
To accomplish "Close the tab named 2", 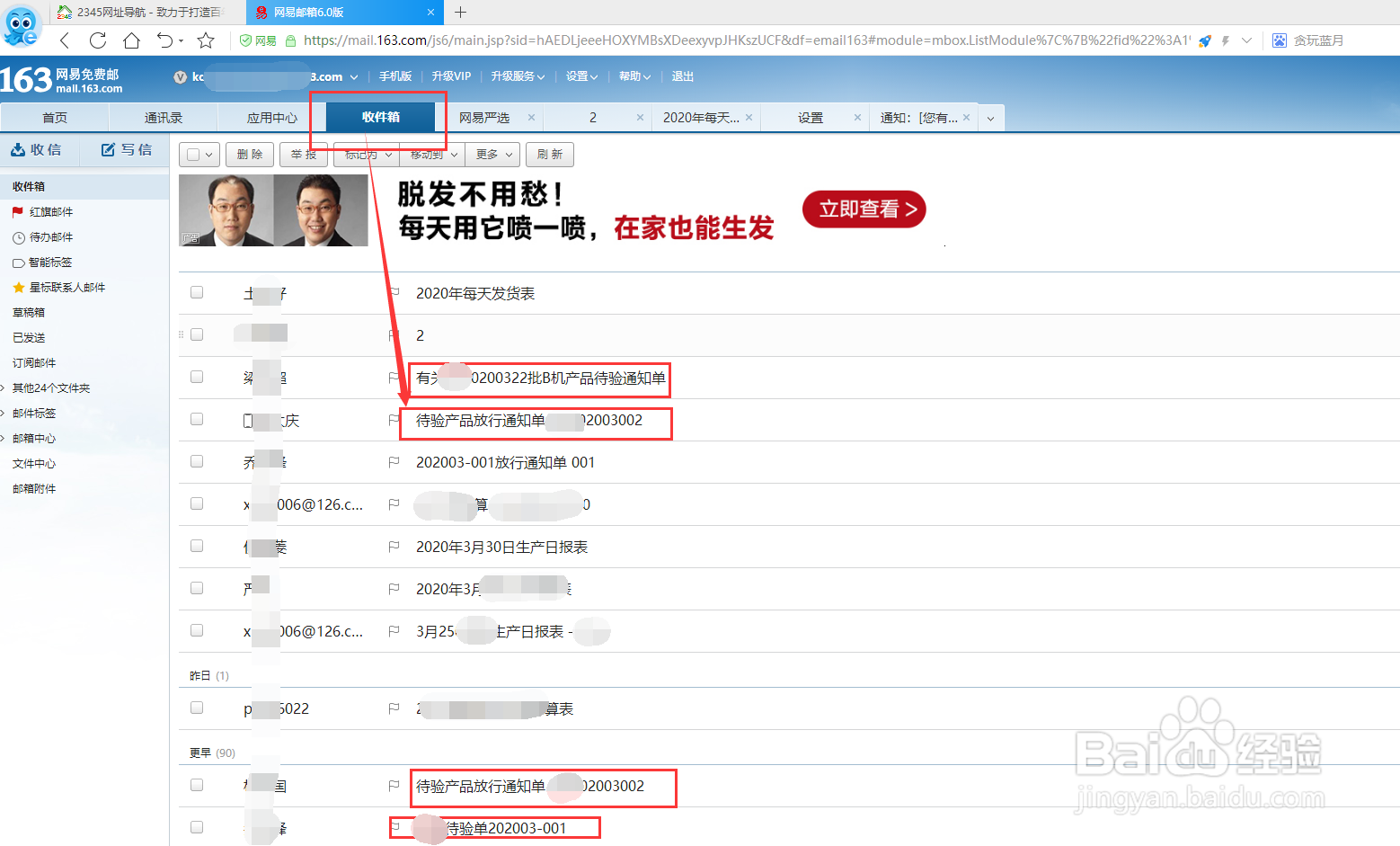I will coord(640,118).
